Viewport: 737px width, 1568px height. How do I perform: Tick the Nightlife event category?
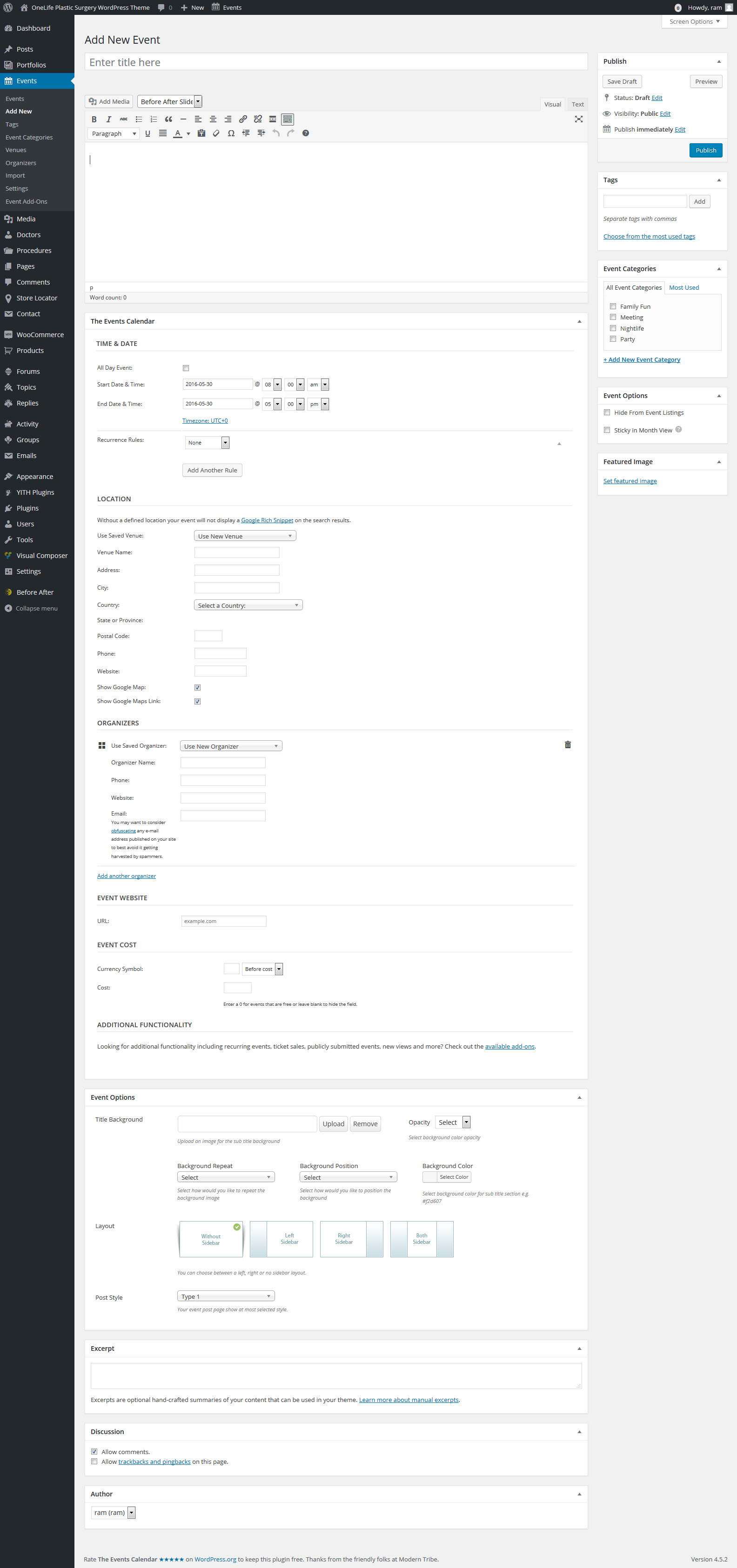tap(613, 328)
